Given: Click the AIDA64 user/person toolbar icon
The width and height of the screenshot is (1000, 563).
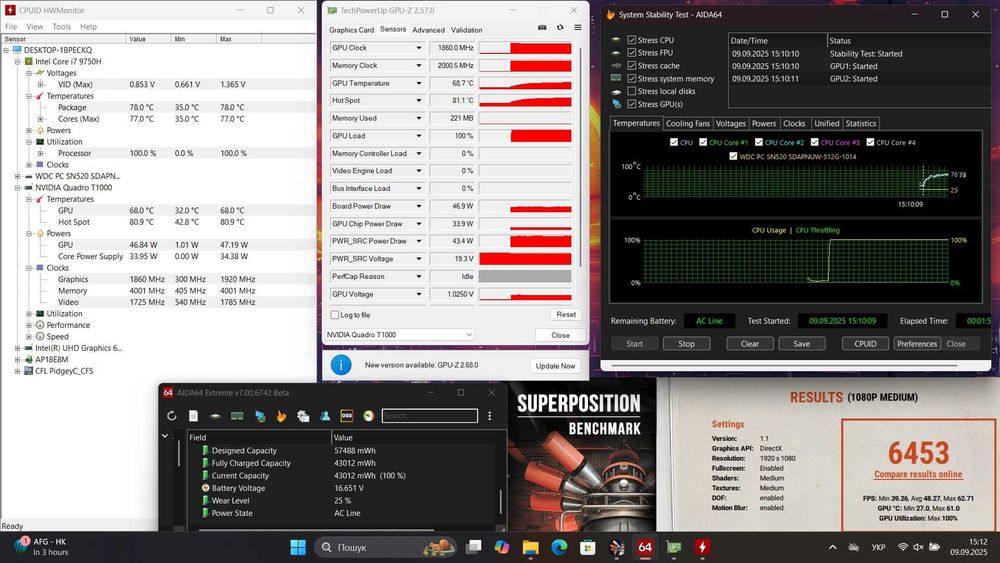Looking at the screenshot, I should pyautogui.click(x=325, y=416).
